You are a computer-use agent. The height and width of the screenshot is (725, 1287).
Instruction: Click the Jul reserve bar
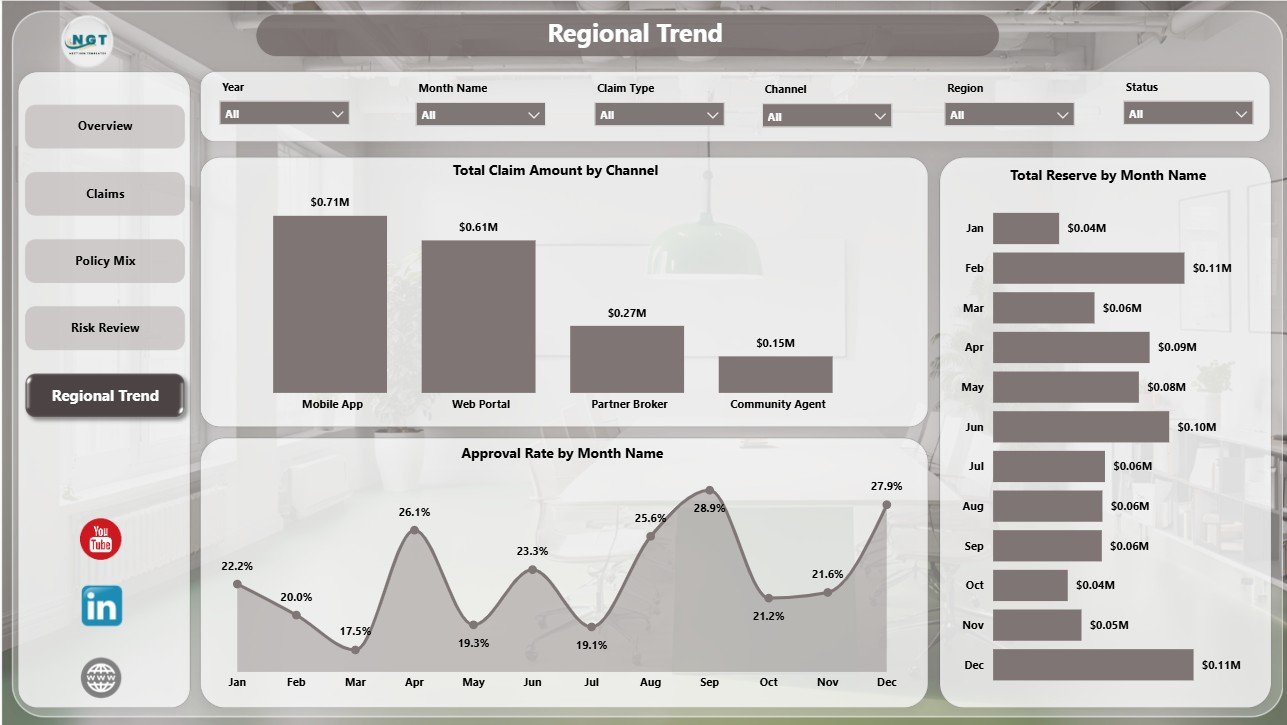click(x=1049, y=466)
